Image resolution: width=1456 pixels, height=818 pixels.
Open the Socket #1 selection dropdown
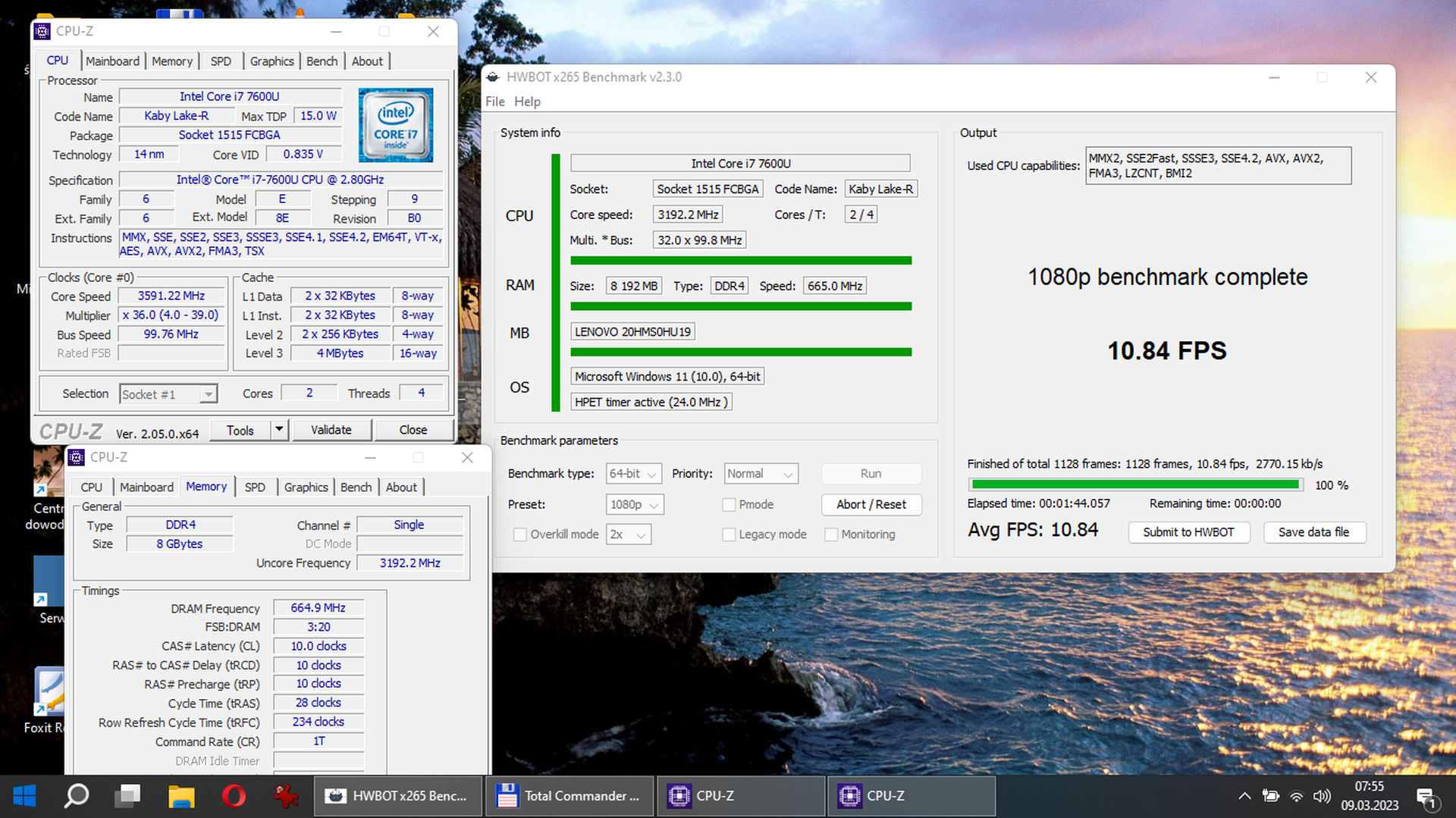click(168, 394)
